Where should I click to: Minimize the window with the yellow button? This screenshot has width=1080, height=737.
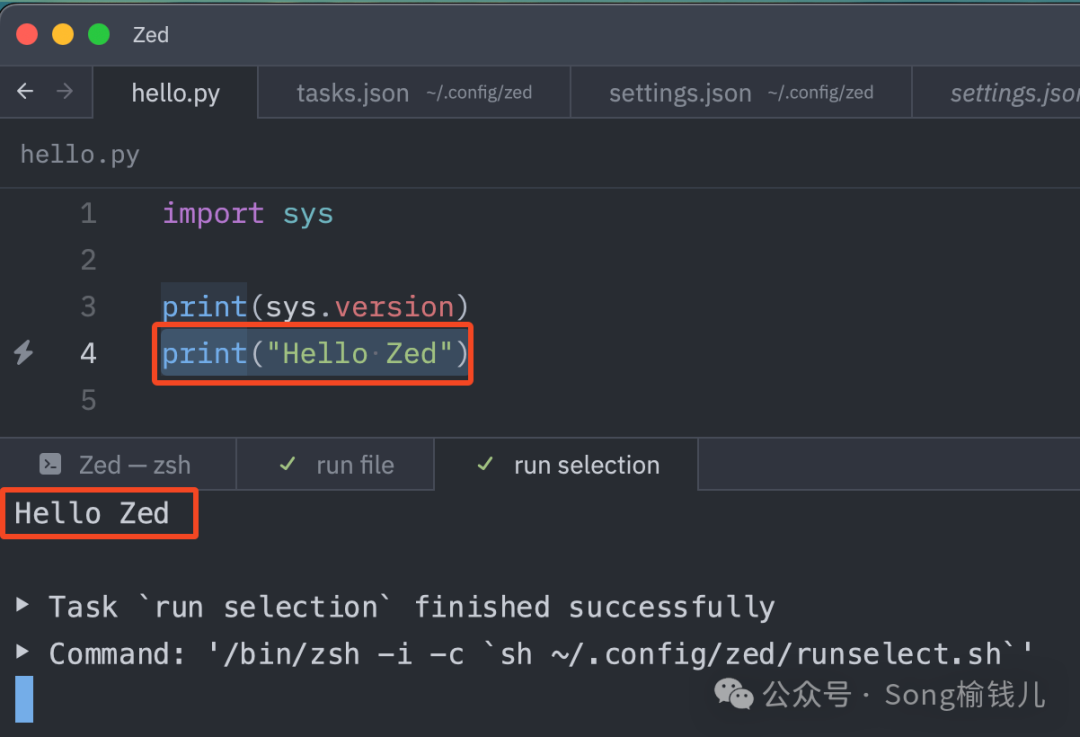tap(63, 34)
